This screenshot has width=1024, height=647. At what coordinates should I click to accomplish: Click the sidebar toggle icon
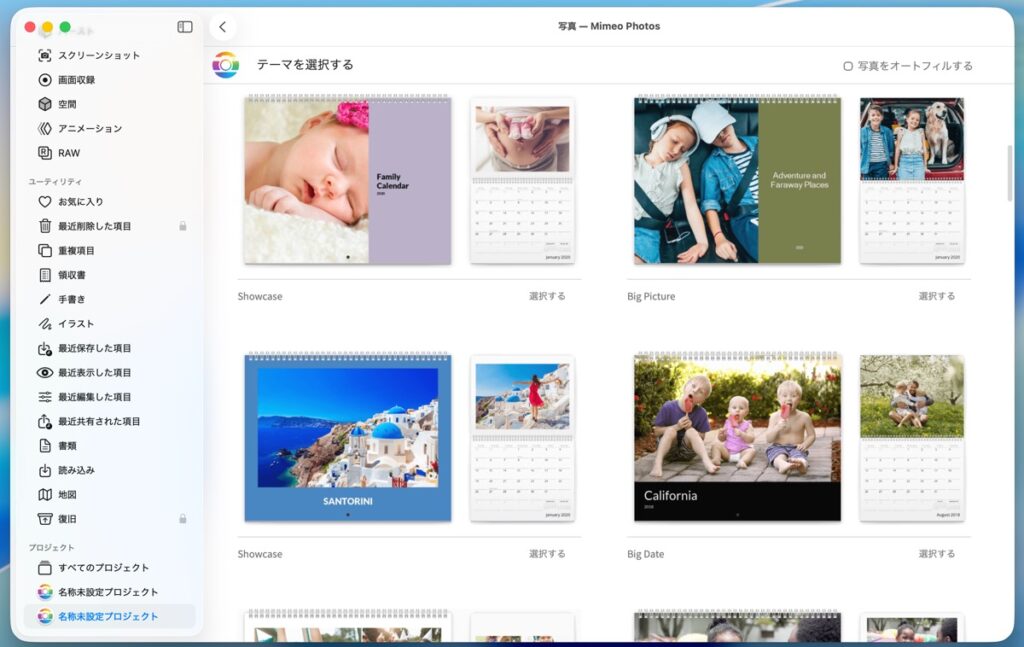point(185,27)
